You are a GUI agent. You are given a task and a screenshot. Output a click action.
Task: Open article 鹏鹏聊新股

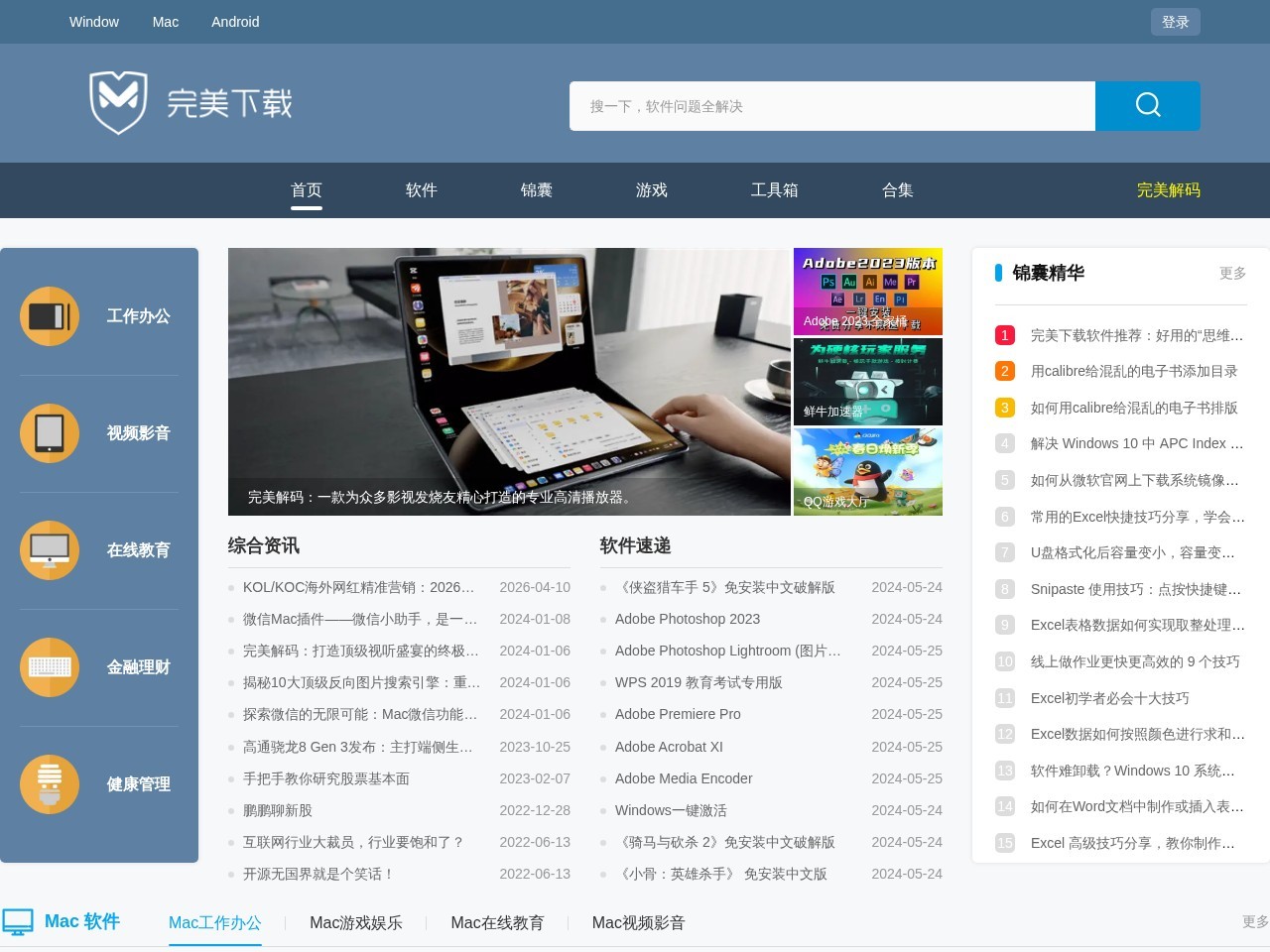coord(278,810)
